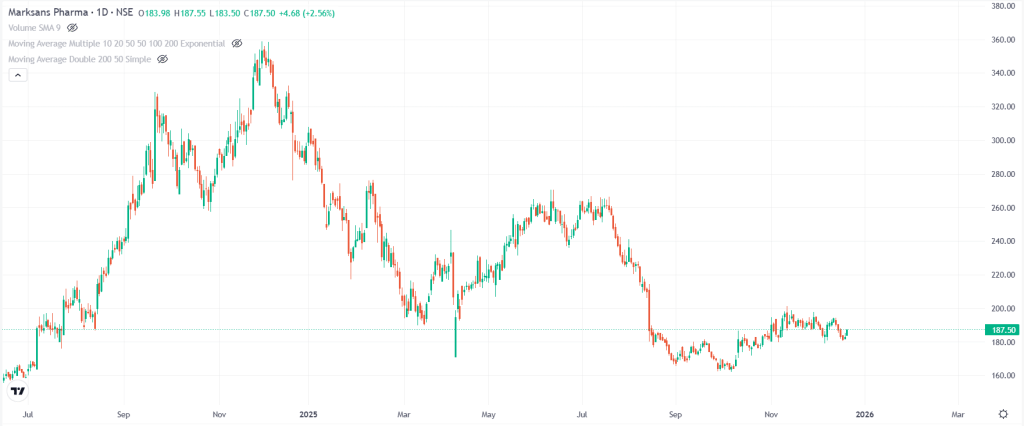Click the TradingView logo icon
This screenshot has width=1024, height=426.
tap(17, 391)
